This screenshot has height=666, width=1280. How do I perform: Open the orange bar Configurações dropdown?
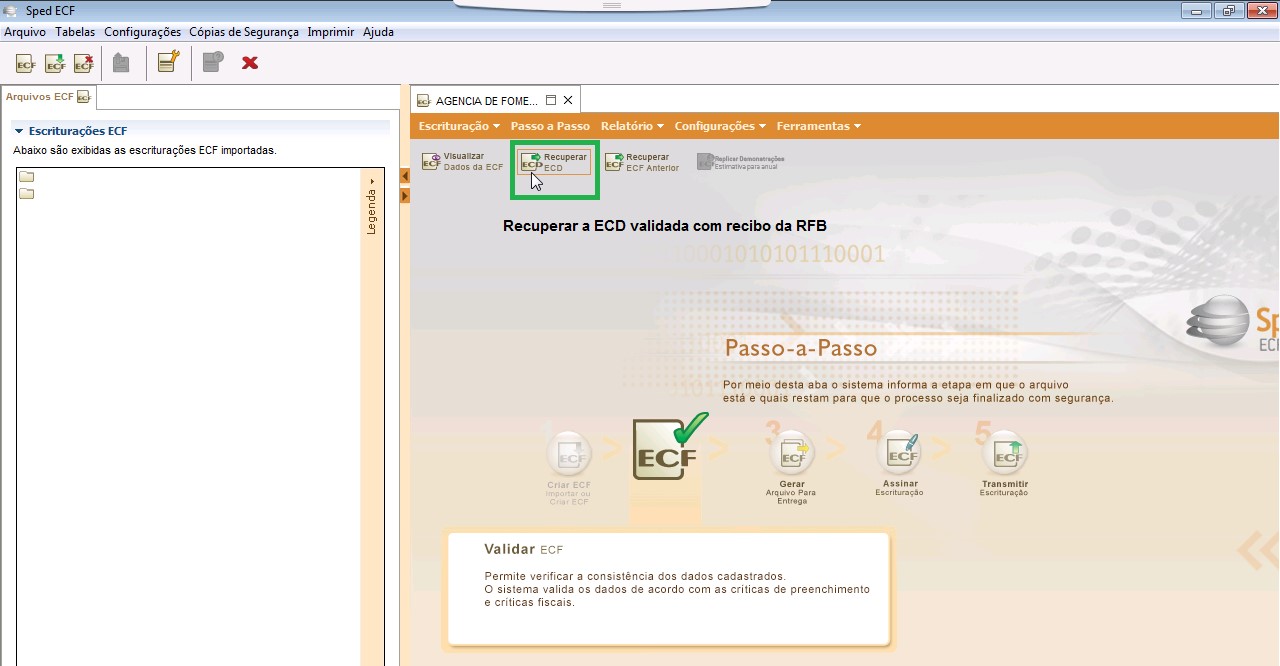pos(720,126)
